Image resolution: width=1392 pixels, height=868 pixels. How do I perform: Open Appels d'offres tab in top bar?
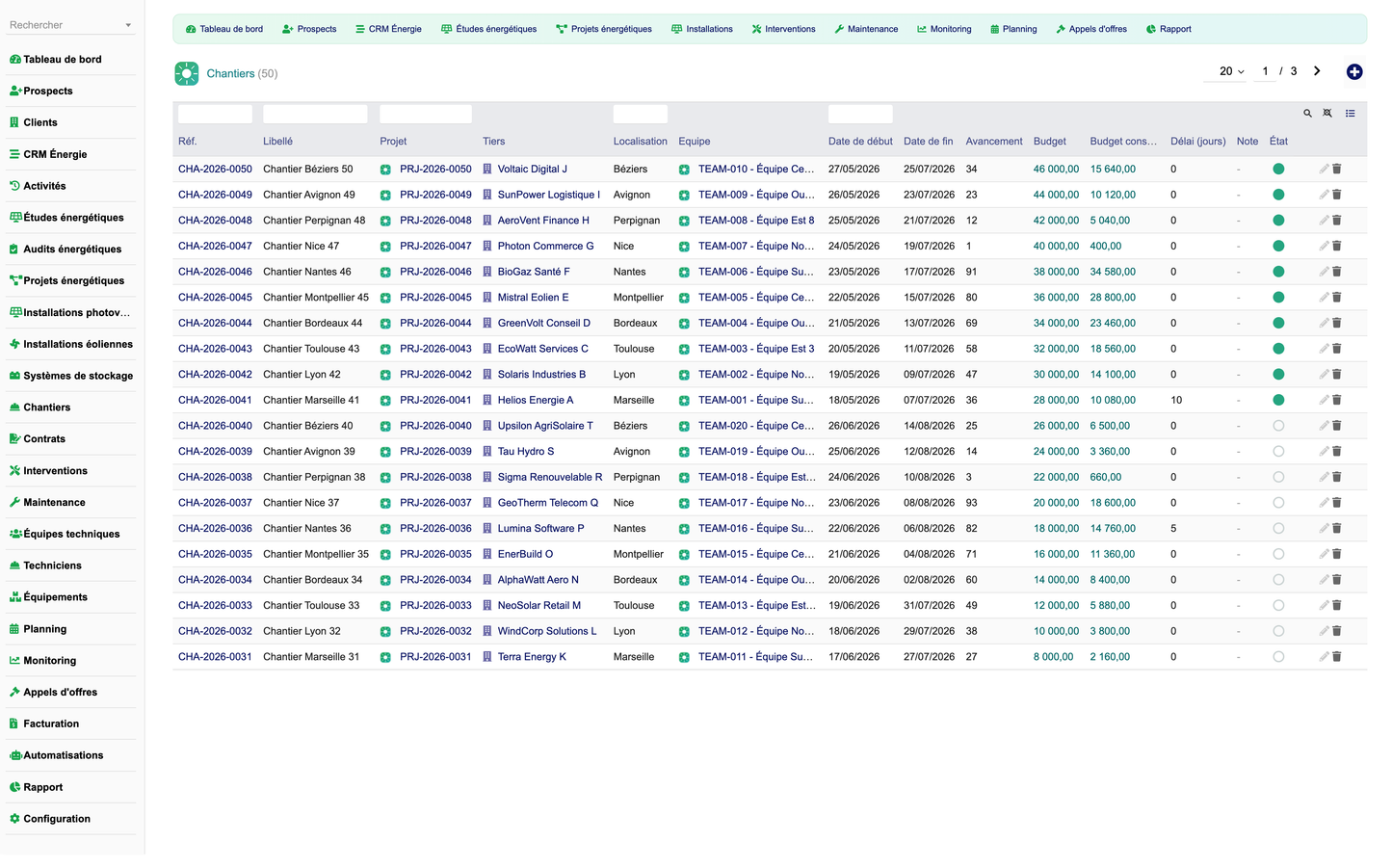click(1091, 29)
